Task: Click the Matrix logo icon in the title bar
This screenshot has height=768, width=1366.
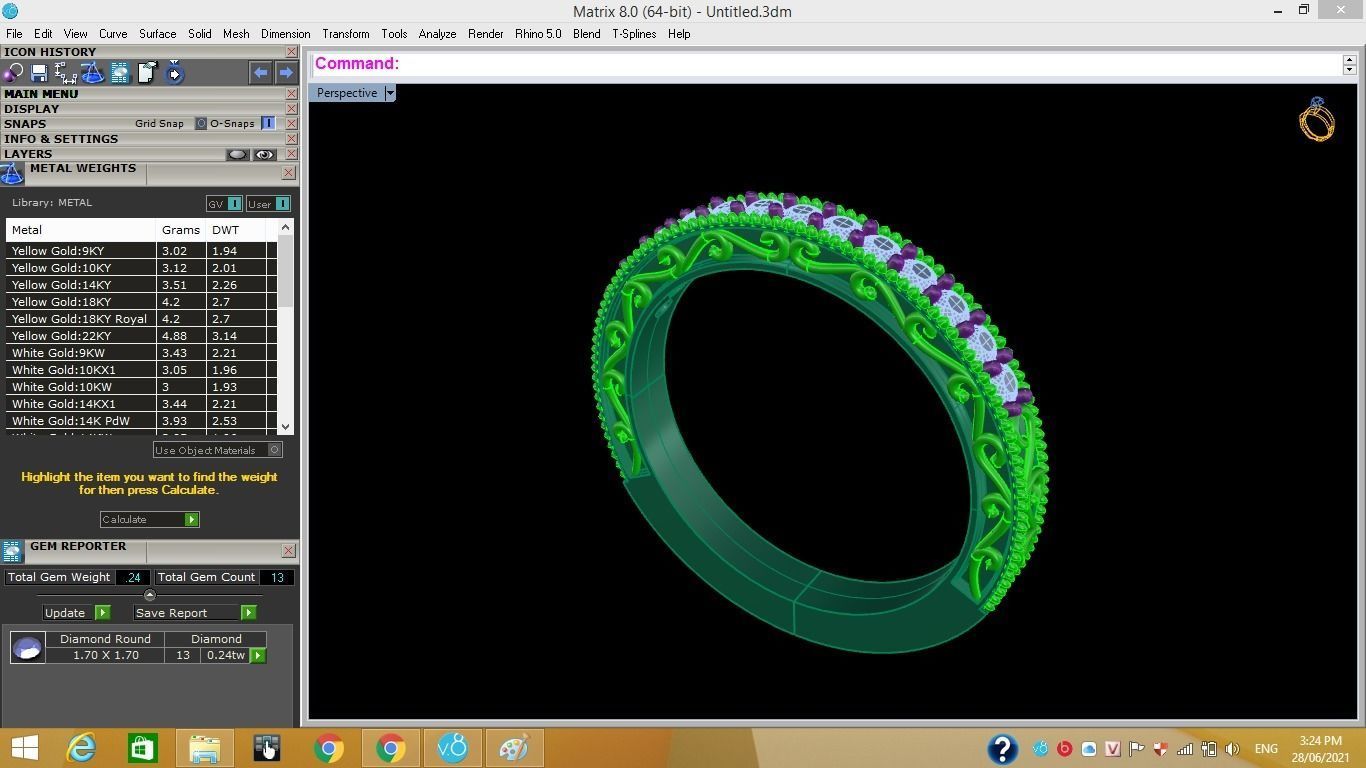Action: click(10, 11)
